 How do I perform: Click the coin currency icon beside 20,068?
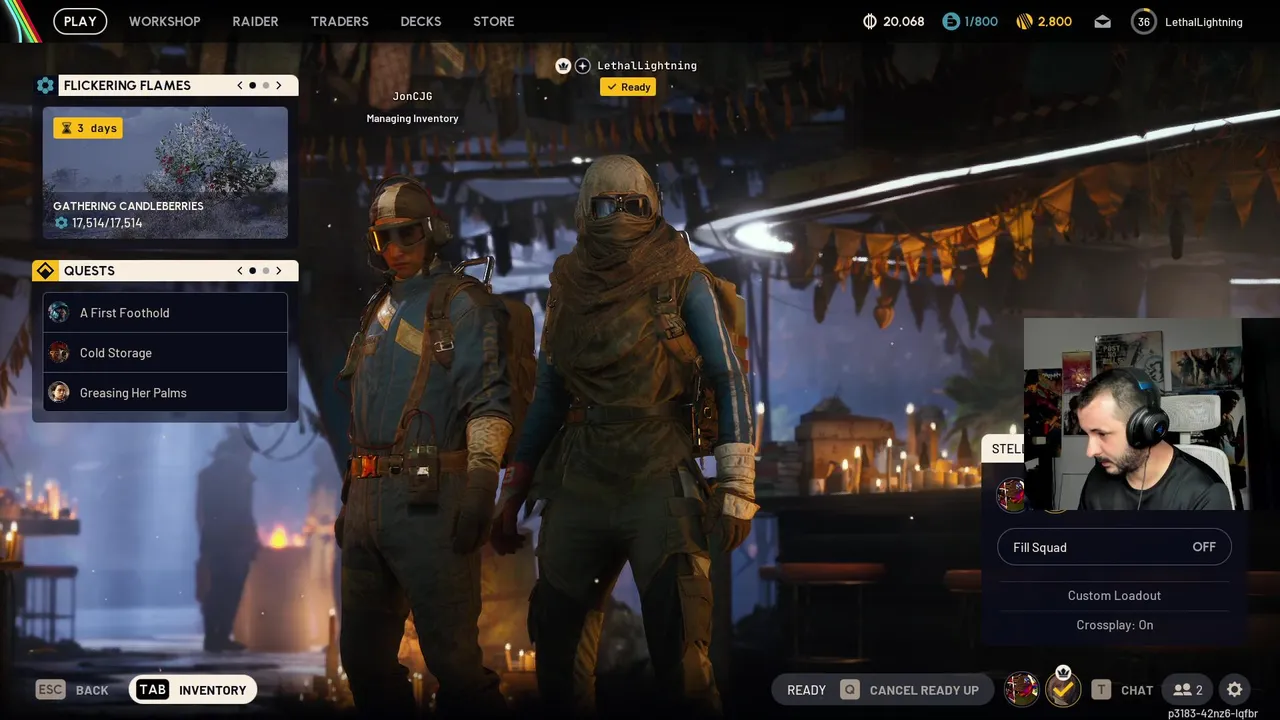click(870, 21)
